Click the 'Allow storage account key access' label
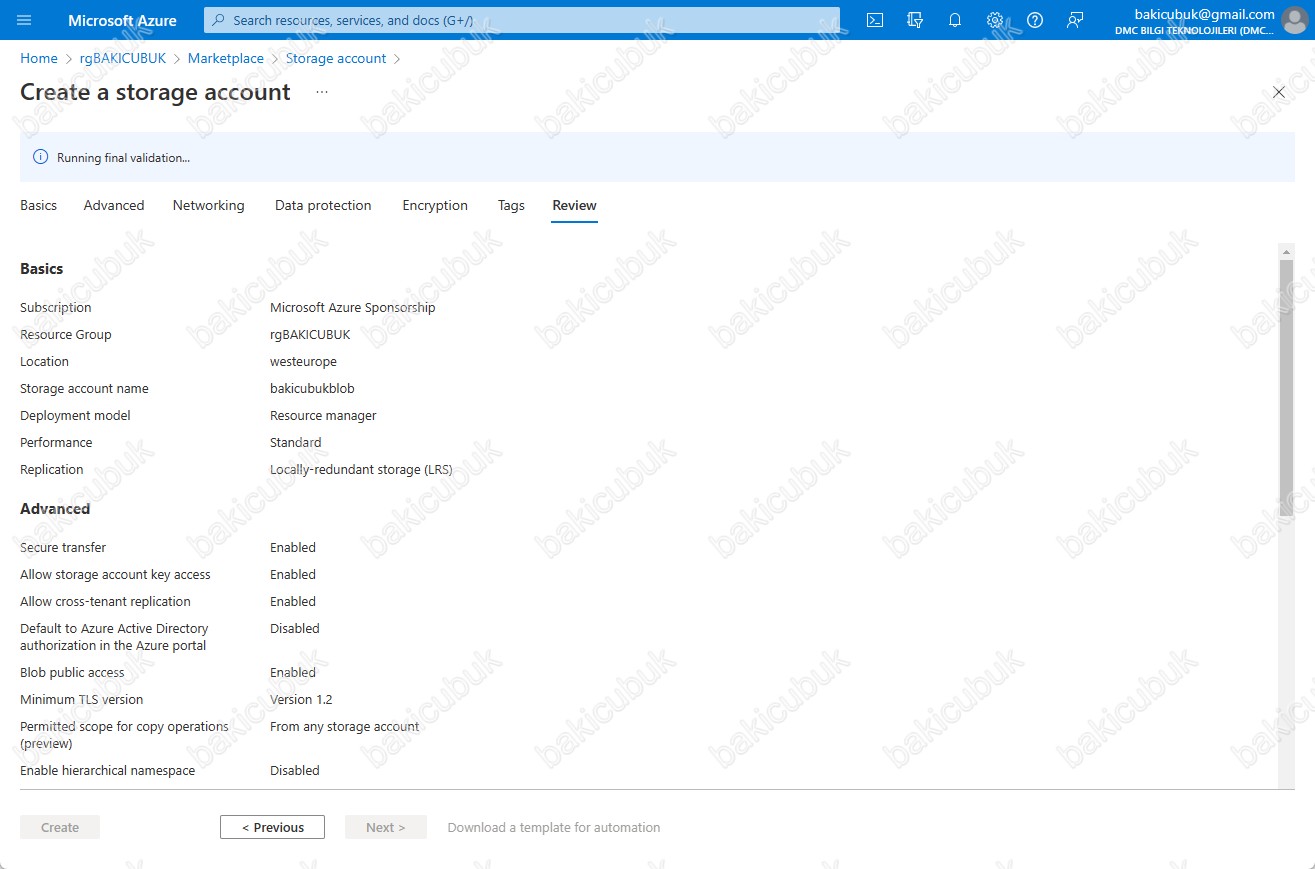The image size is (1315, 869). [115, 575]
